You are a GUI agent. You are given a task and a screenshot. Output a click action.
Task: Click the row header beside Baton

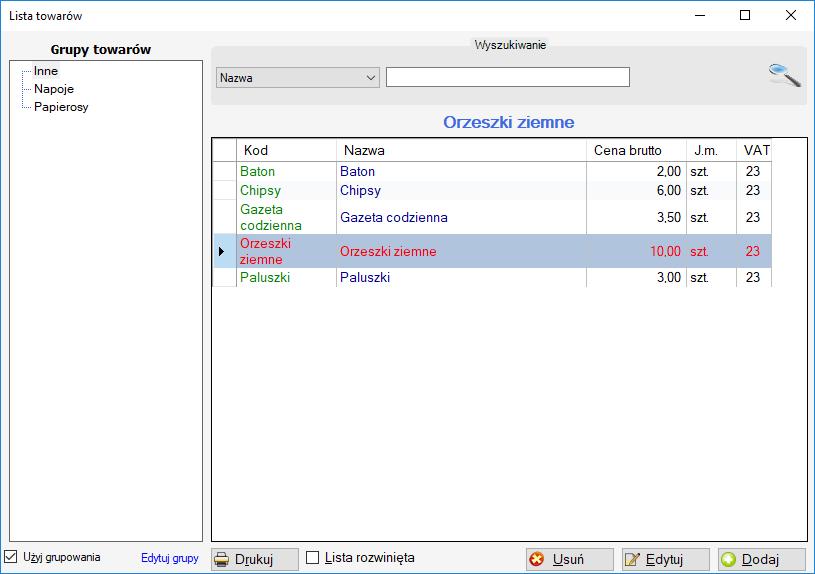coord(225,171)
